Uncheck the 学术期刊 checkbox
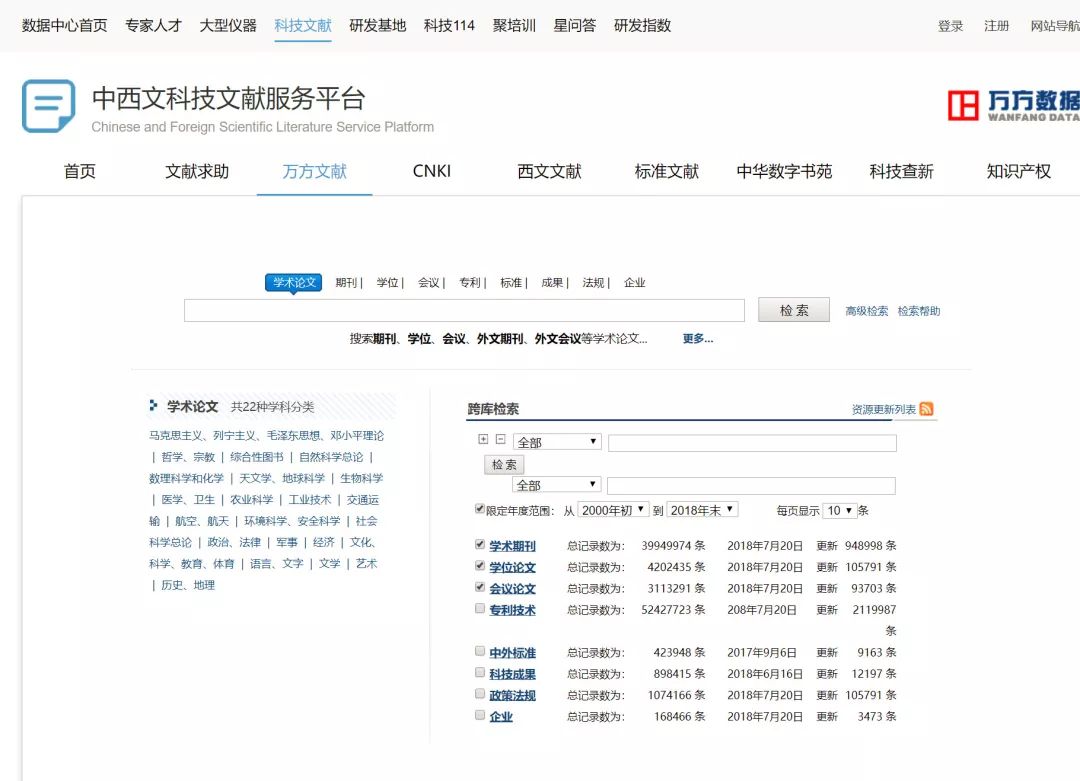 (x=480, y=545)
